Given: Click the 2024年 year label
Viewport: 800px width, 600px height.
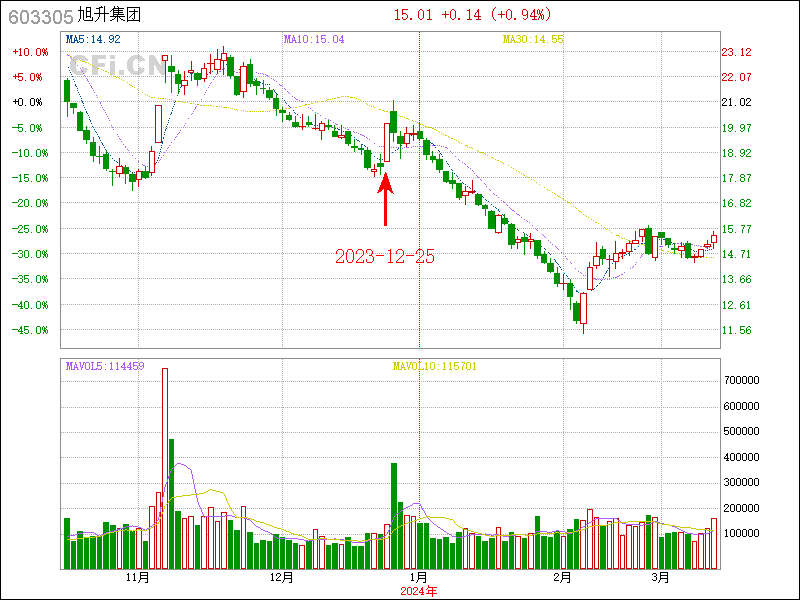Looking at the screenshot, I should [418, 591].
